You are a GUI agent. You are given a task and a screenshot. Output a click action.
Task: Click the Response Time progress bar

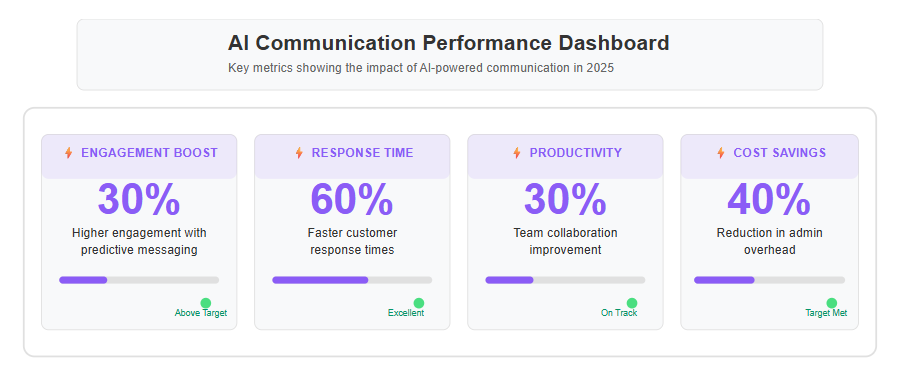coord(352,280)
